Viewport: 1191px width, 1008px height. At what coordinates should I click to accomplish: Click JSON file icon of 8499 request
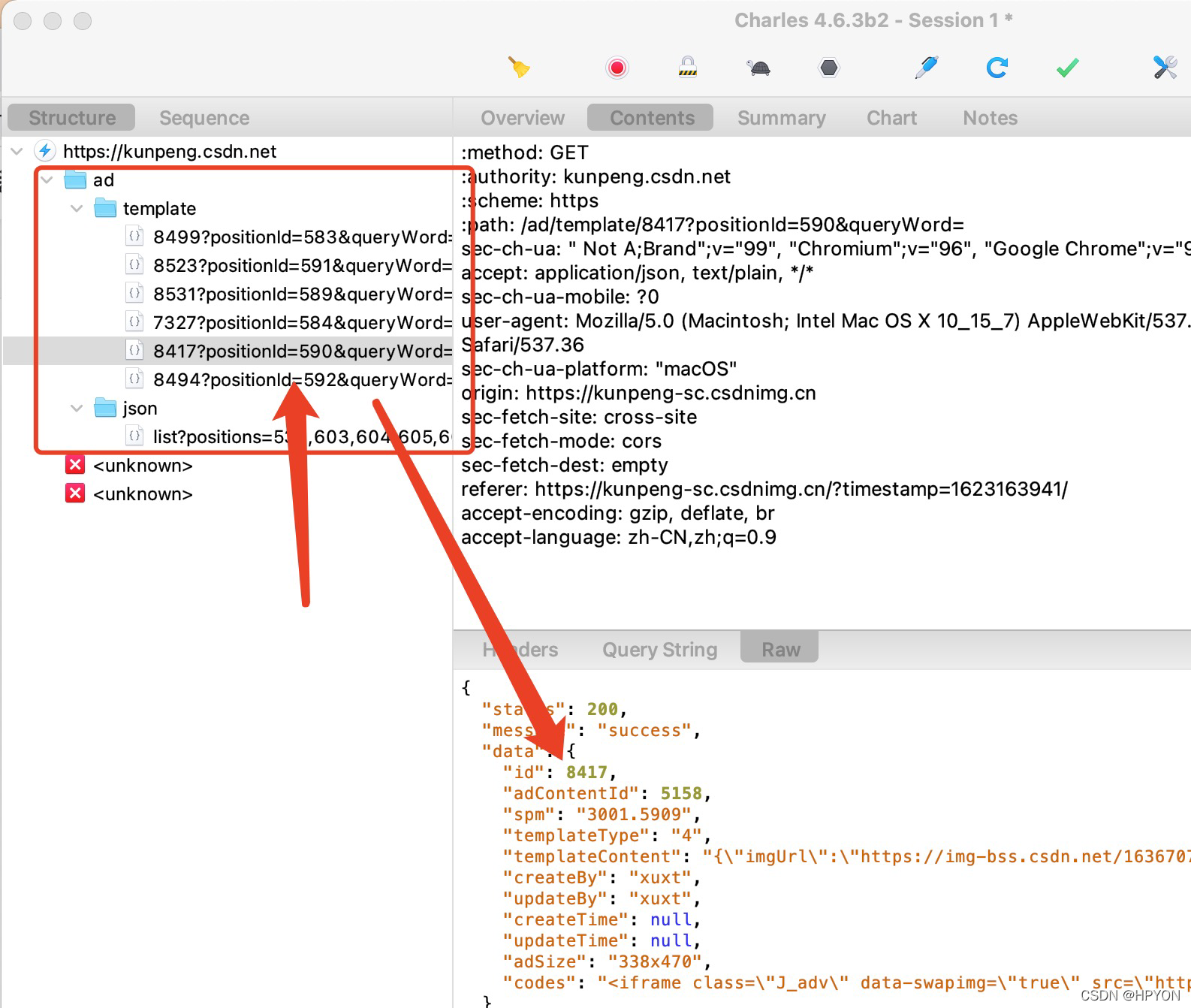pyautogui.click(x=134, y=236)
